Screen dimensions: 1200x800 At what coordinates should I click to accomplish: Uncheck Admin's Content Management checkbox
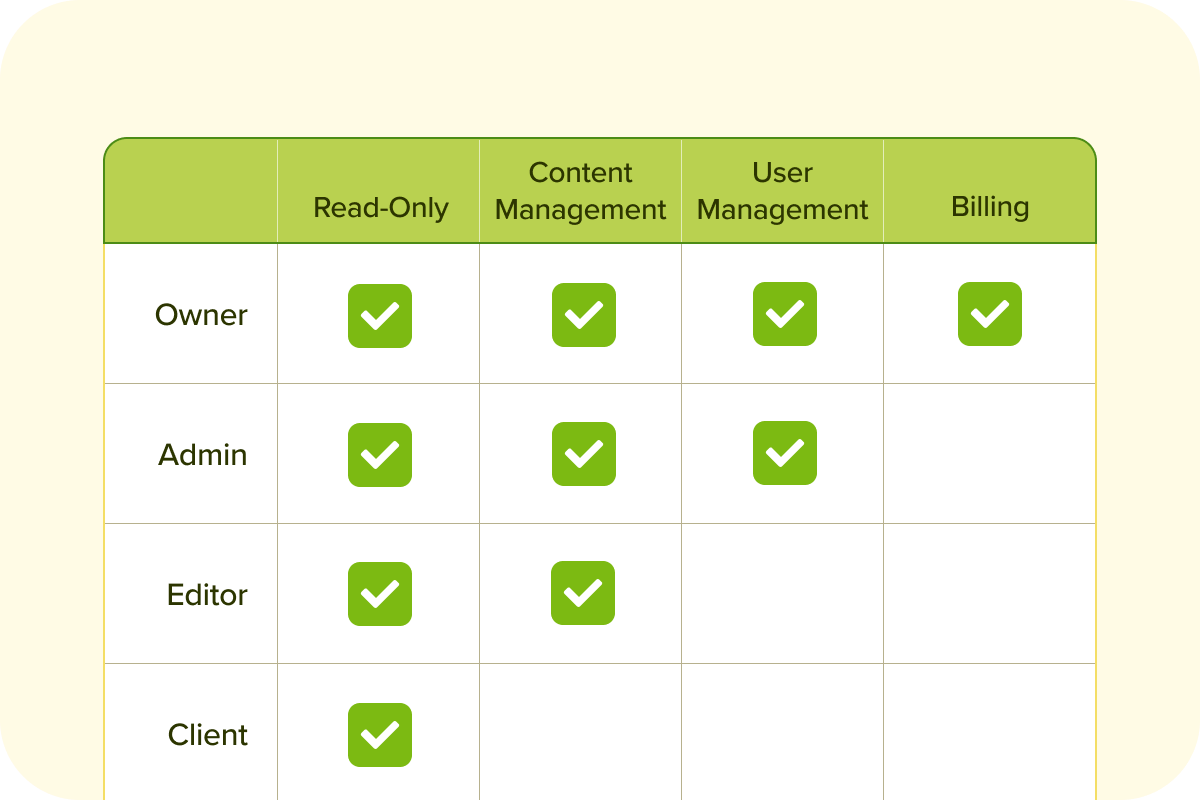584,454
